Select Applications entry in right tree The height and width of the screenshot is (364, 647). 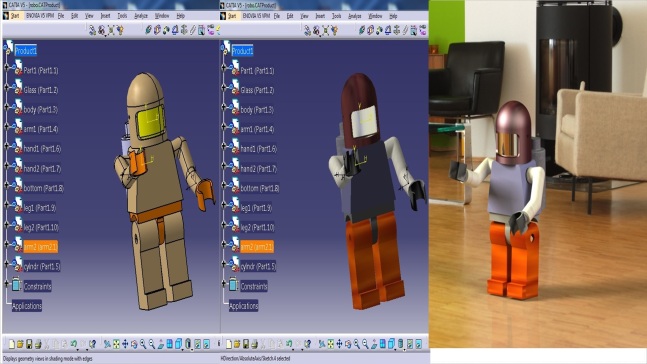(243, 306)
